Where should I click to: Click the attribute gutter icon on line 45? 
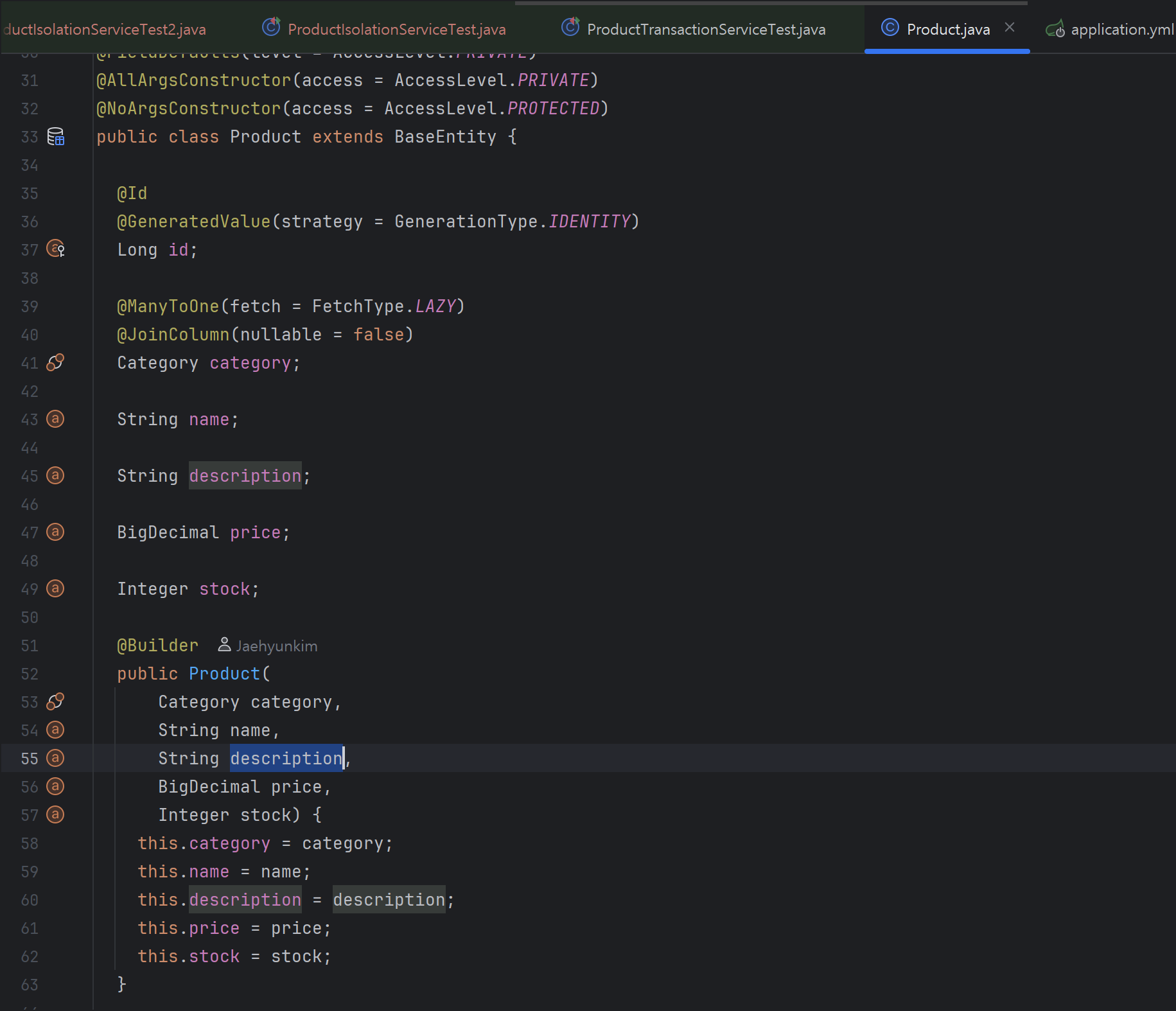tap(56, 476)
